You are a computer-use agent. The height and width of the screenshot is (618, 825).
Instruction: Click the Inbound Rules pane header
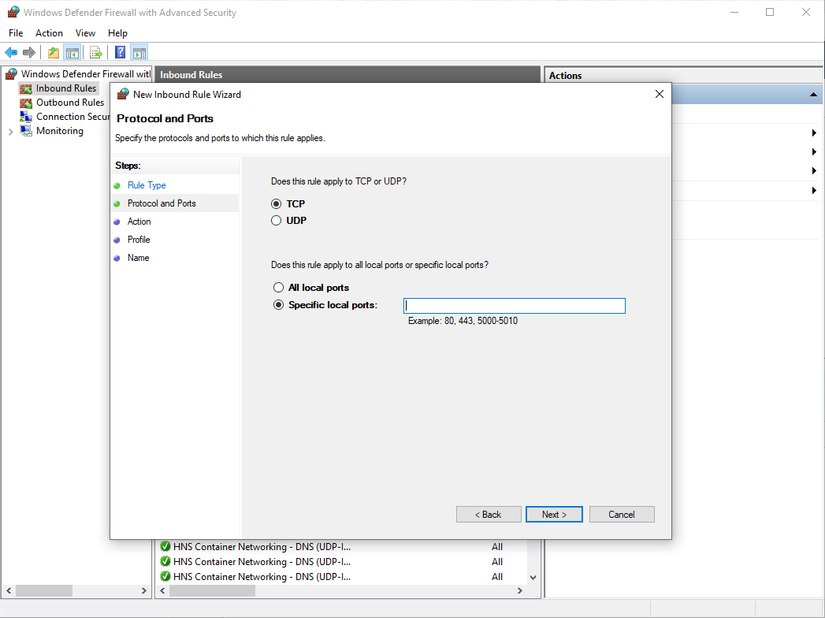pyautogui.click(x=348, y=75)
